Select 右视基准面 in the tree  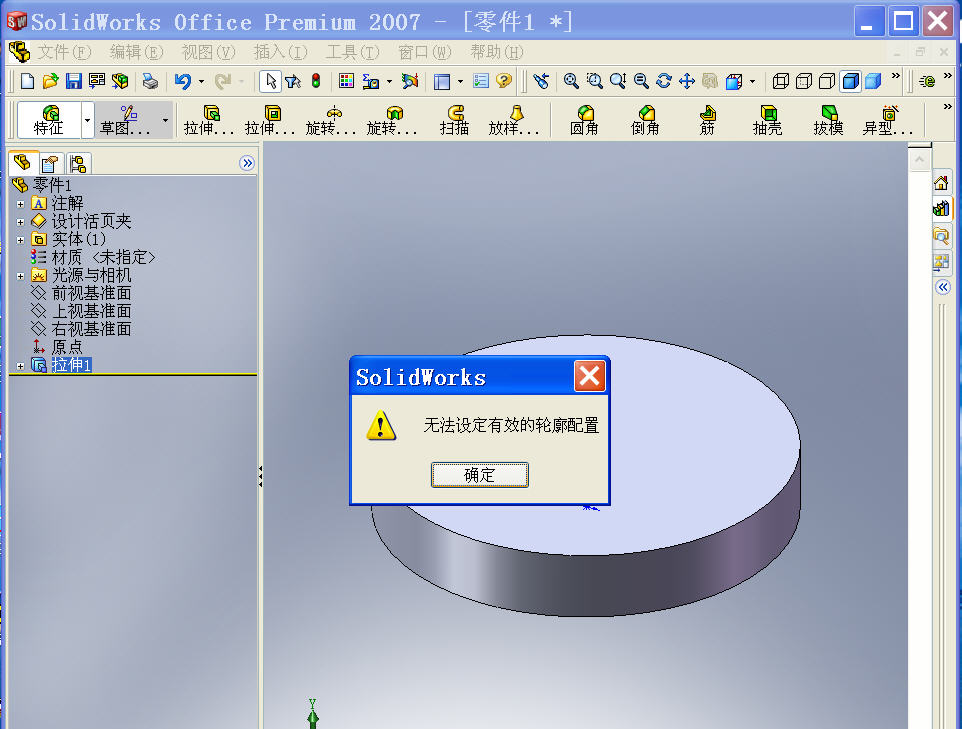click(x=91, y=329)
